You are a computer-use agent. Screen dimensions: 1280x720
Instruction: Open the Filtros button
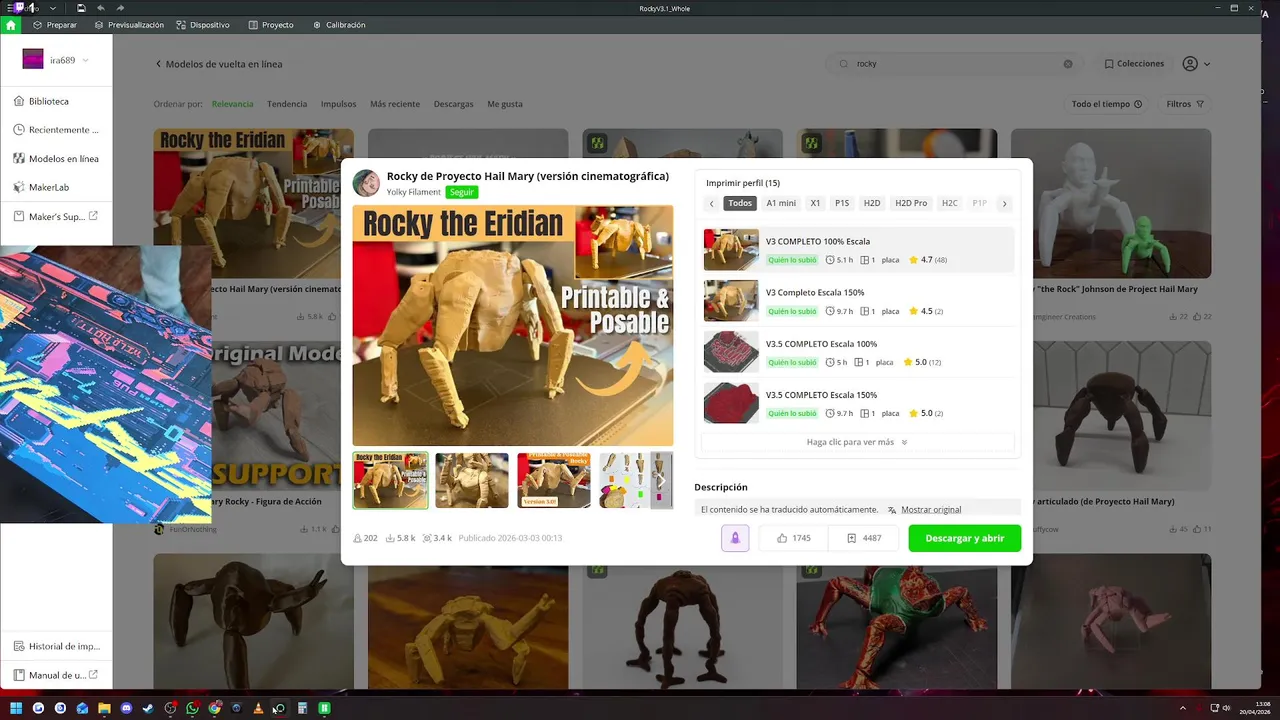1186,104
